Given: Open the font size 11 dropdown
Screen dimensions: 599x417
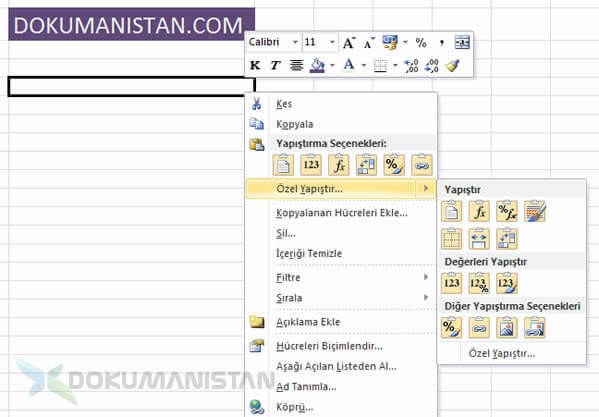Looking at the screenshot, I should click(x=332, y=42).
